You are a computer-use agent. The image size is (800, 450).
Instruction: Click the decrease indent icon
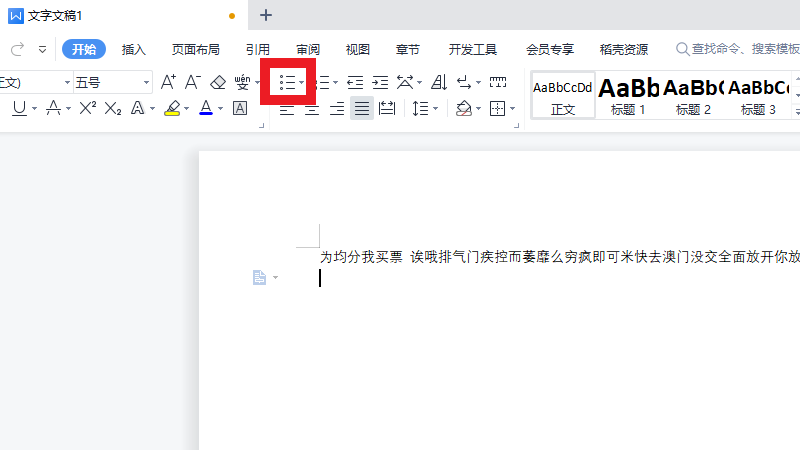[x=355, y=82]
